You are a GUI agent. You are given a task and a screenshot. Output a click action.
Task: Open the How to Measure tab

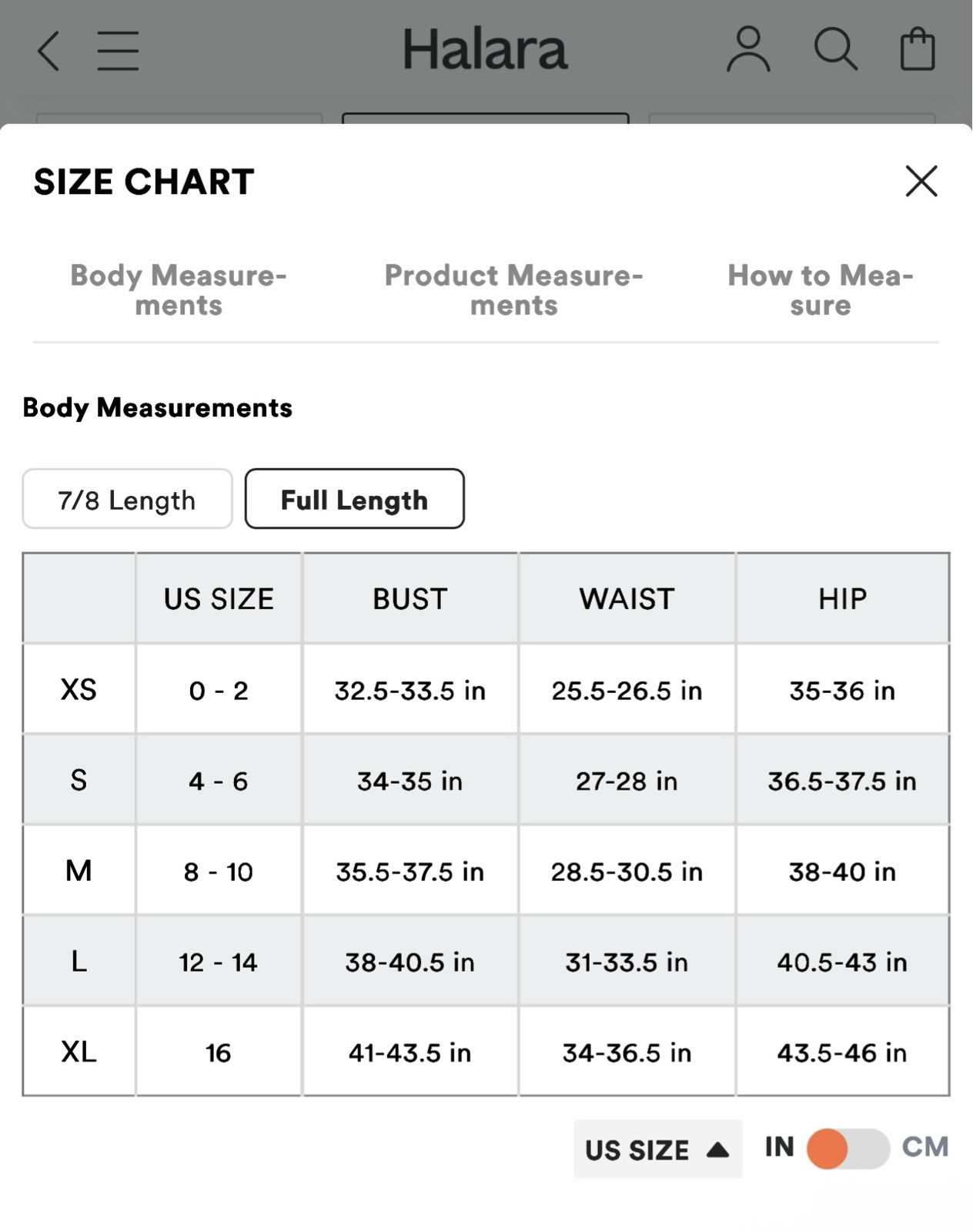821,290
